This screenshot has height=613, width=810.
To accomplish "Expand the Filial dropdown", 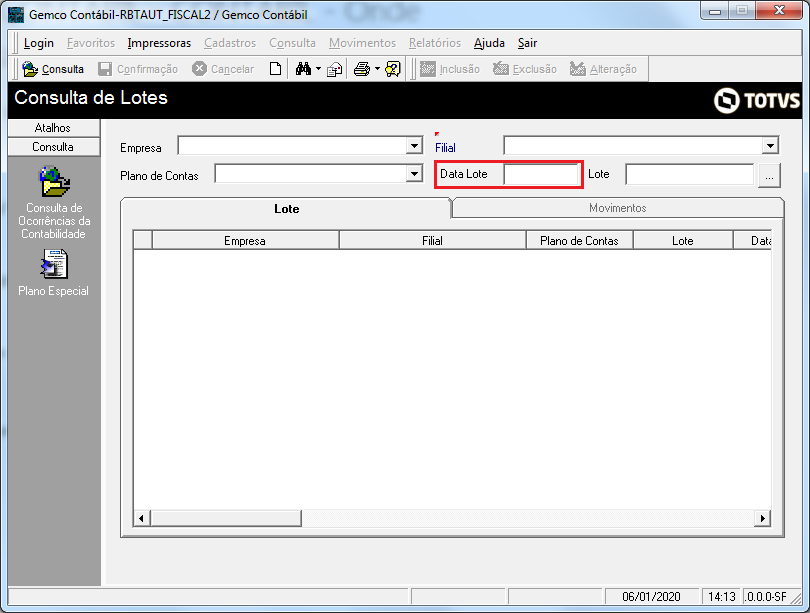I will 770,146.
